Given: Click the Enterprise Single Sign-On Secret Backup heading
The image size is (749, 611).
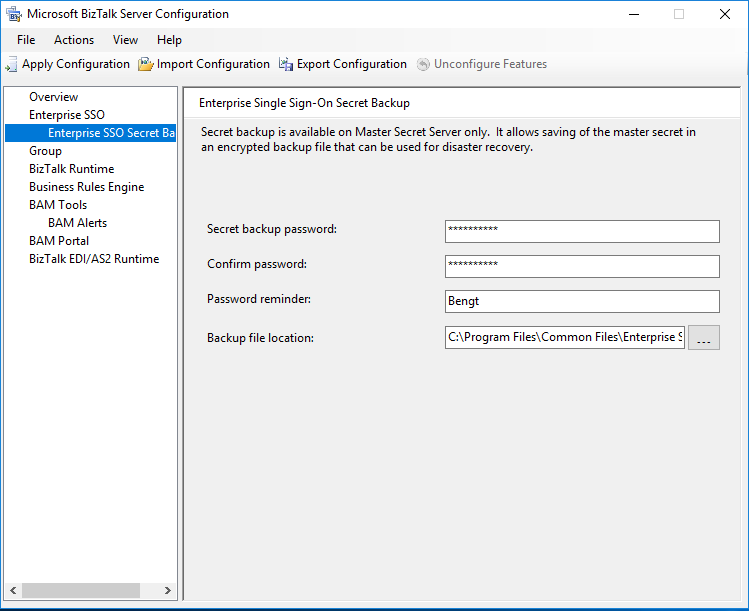Looking at the screenshot, I should (x=304, y=103).
